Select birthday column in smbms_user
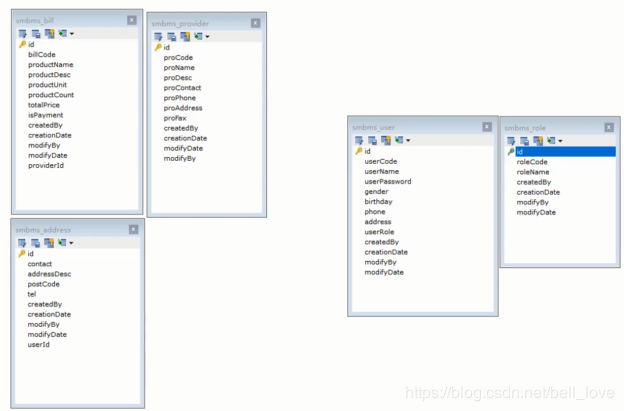The image size is (624, 411). pos(378,202)
